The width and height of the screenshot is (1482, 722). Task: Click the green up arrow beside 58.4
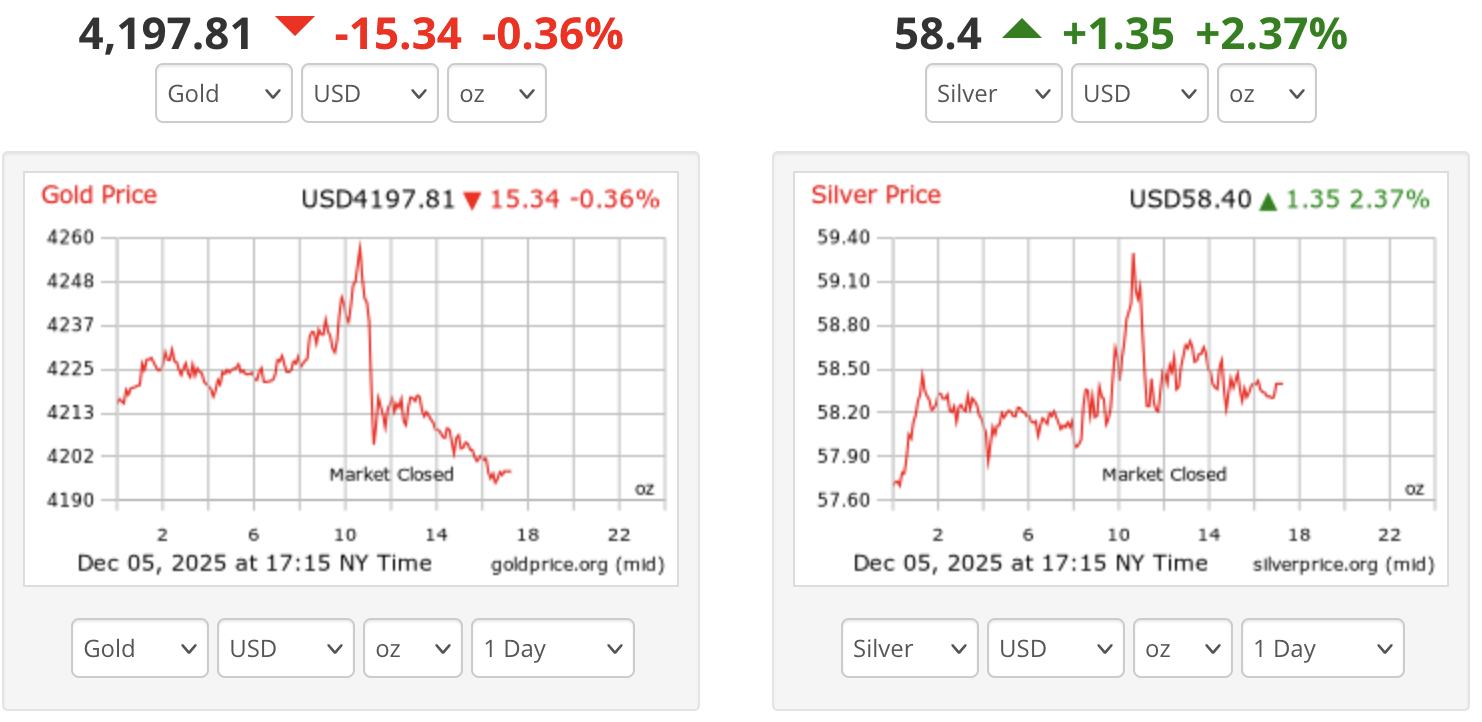coord(1021,30)
